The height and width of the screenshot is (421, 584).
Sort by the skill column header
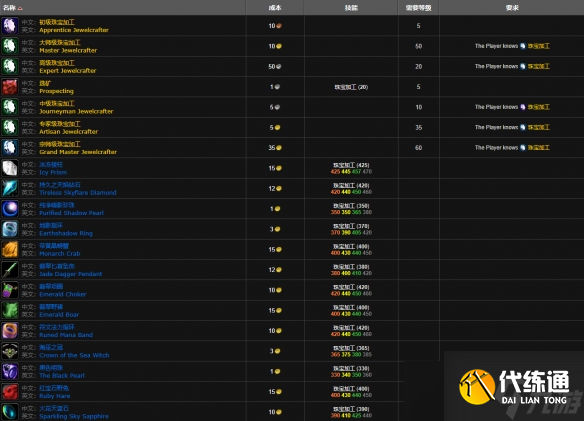[351, 7]
